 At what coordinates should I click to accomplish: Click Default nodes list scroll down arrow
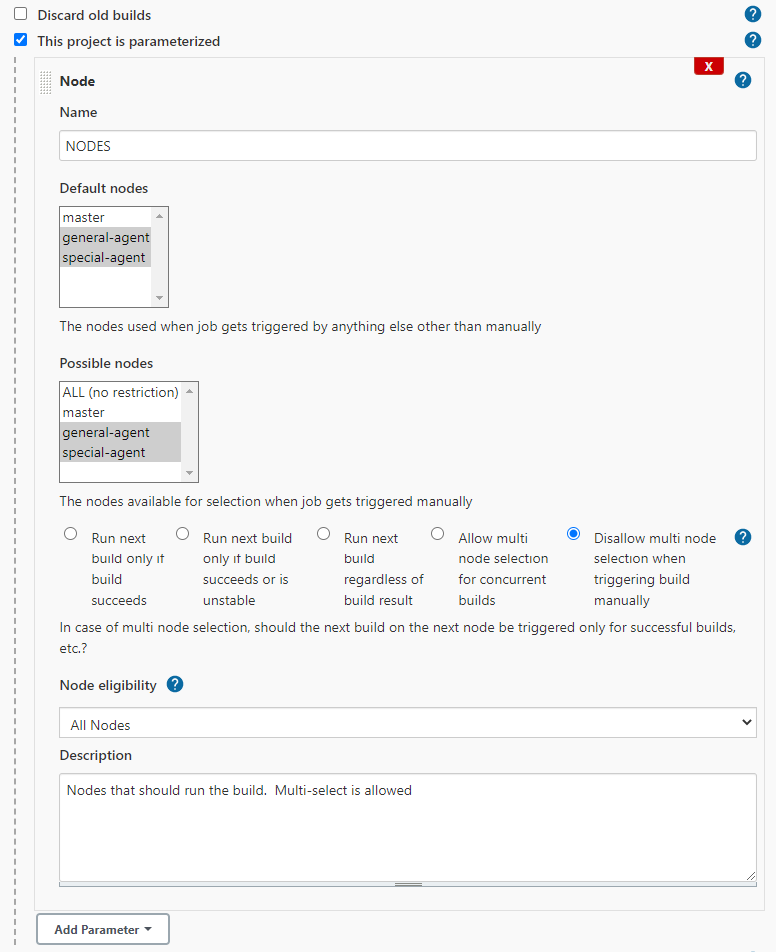pyautogui.click(x=159, y=298)
